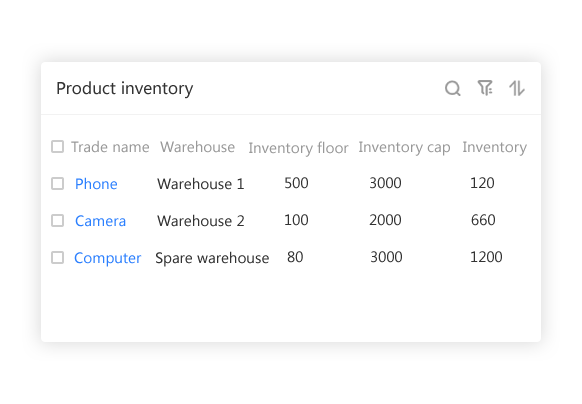Select the Warehouse 2 cell
The width and height of the screenshot is (582, 404).
[x=201, y=221]
